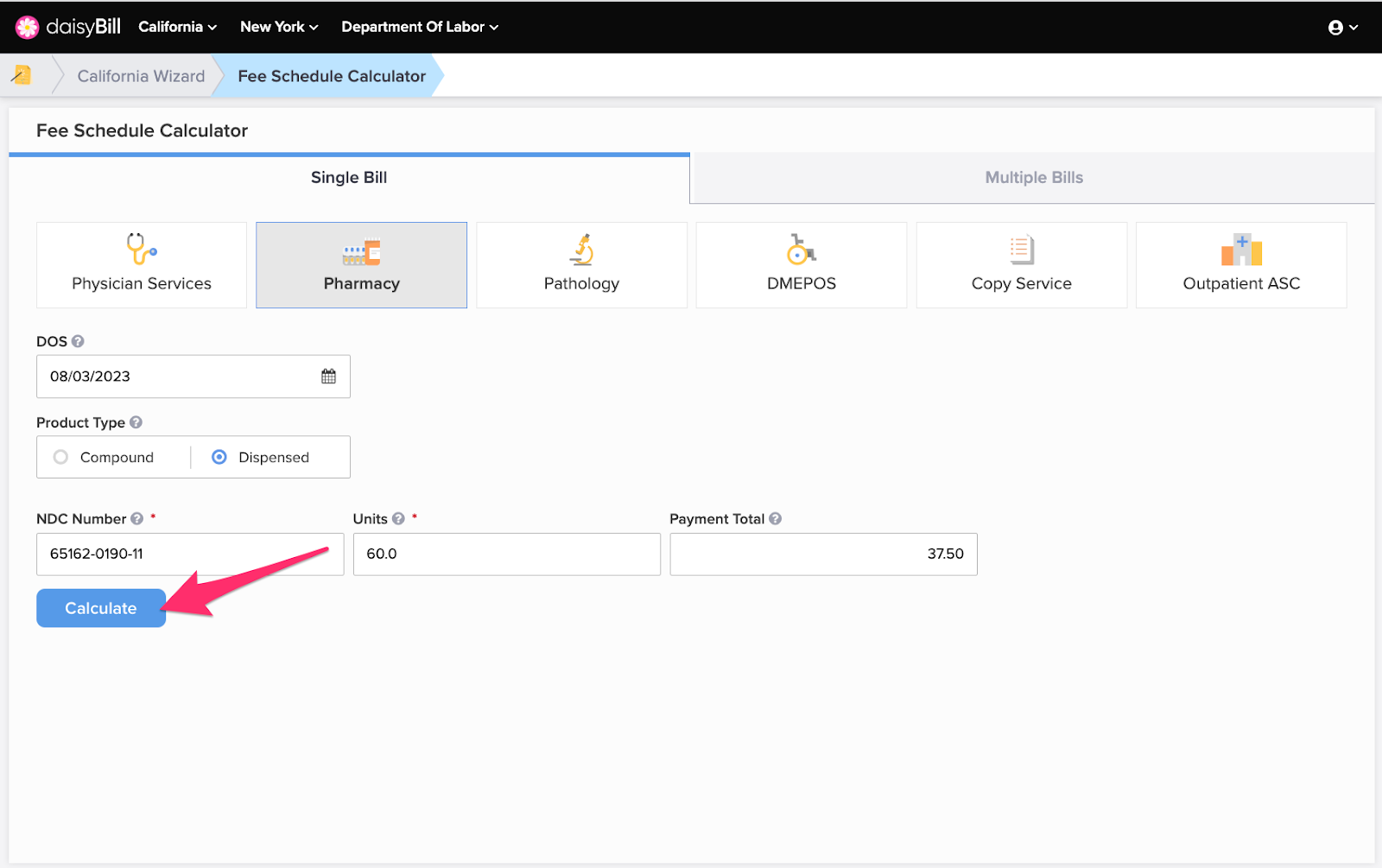
Task: Select the Copy Service document card
Action: [x=1022, y=265]
